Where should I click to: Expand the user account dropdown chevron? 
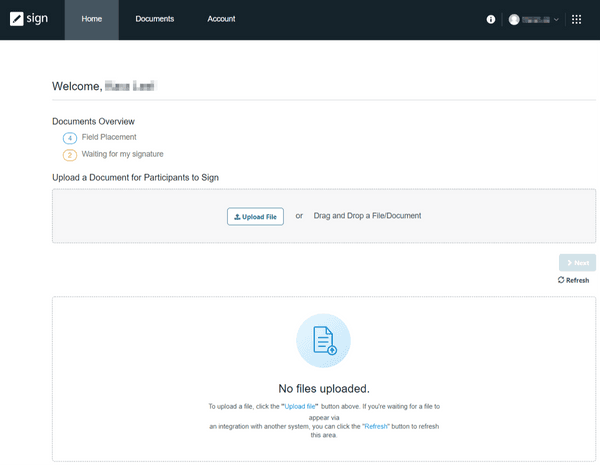556,20
